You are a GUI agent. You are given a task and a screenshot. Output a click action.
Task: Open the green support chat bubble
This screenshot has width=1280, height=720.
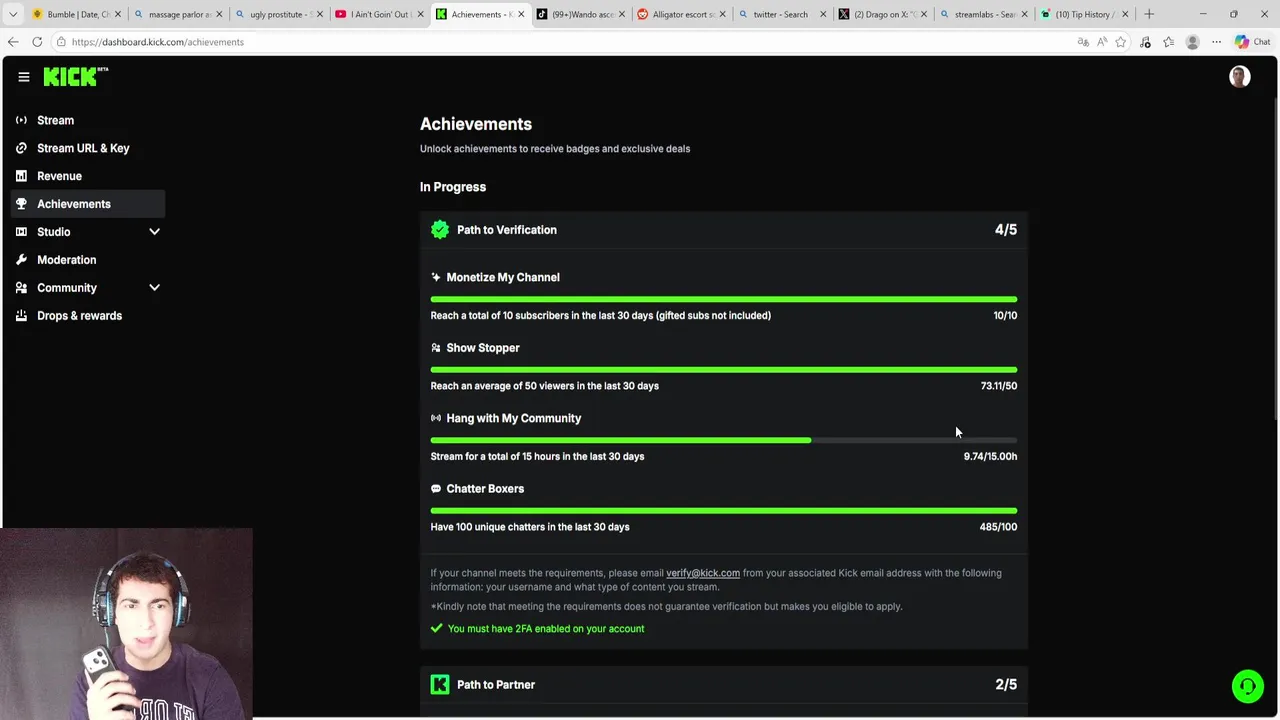pyautogui.click(x=1247, y=686)
